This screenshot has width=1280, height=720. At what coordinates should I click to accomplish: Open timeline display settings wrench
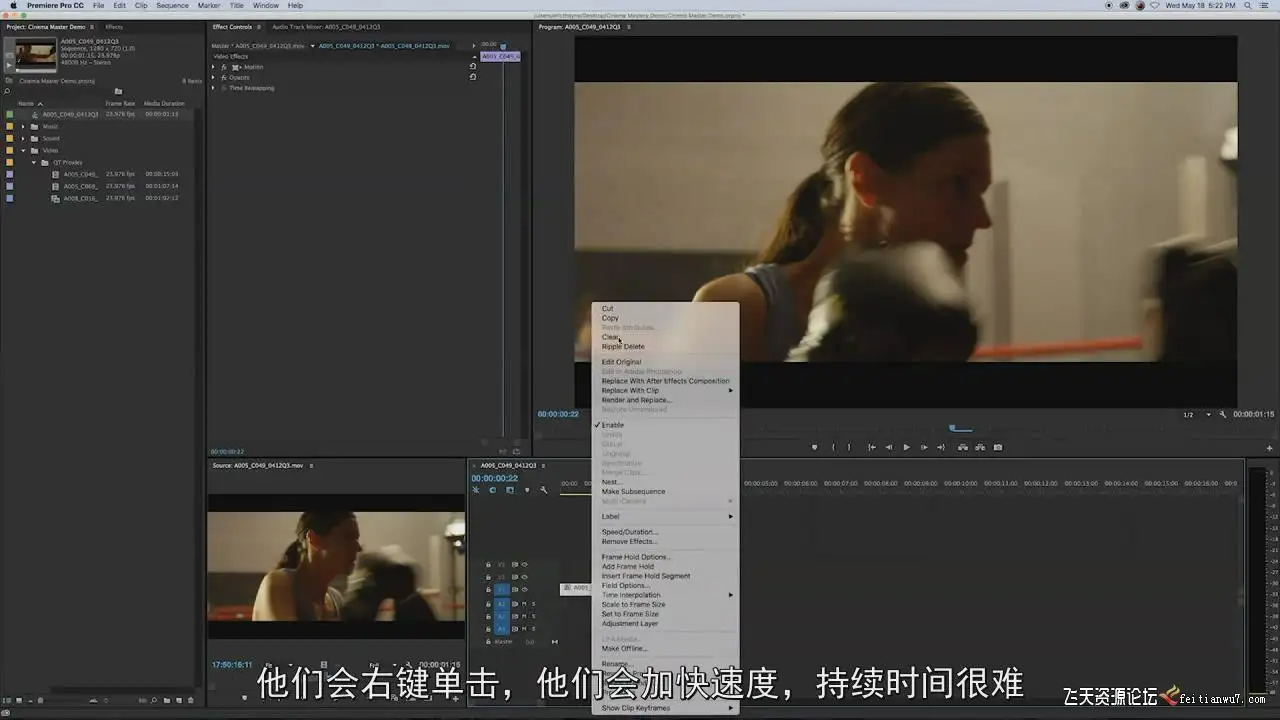click(544, 490)
